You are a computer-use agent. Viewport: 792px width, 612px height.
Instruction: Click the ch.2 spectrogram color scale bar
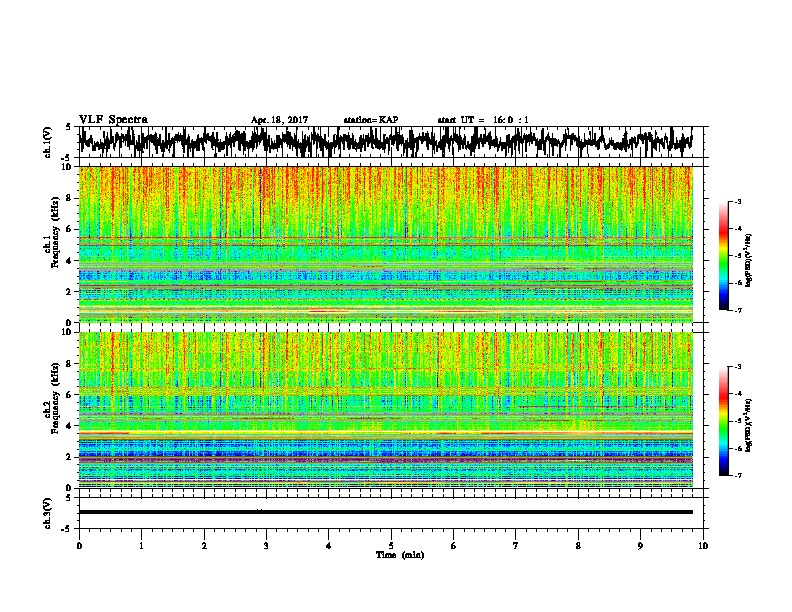coord(723,421)
